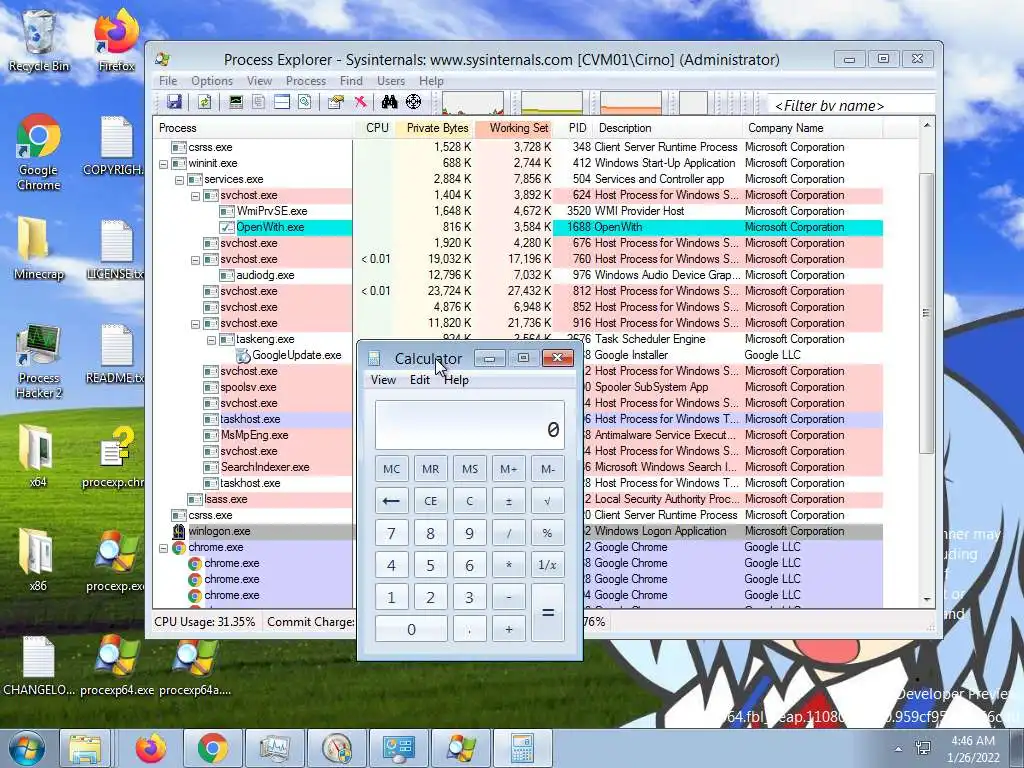Click the network icon in the system tray
Viewport: 1024px width, 768px height.
tap(923, 748)
